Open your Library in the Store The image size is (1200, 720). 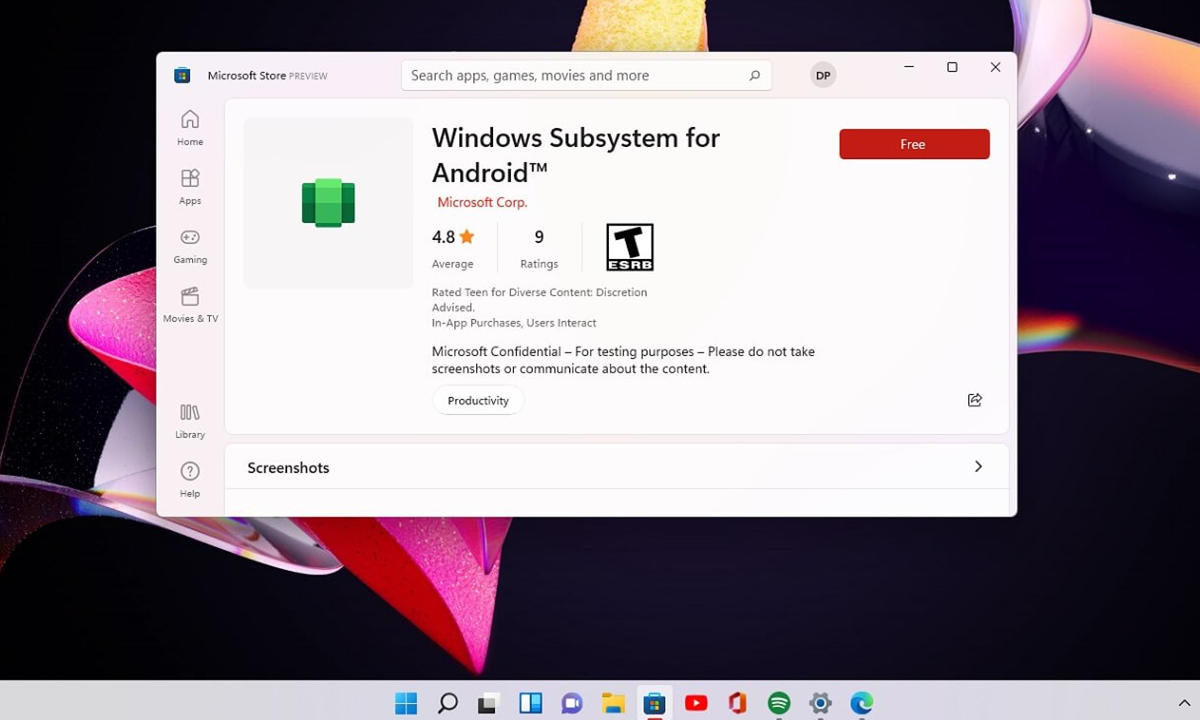(x=189, y=419)
